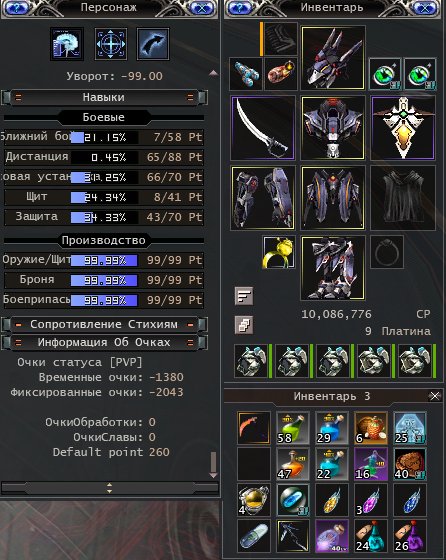Click the brain scan icon in Персонаж panel
This screenshot has height=560, width=446.
[x=67, y=44]
